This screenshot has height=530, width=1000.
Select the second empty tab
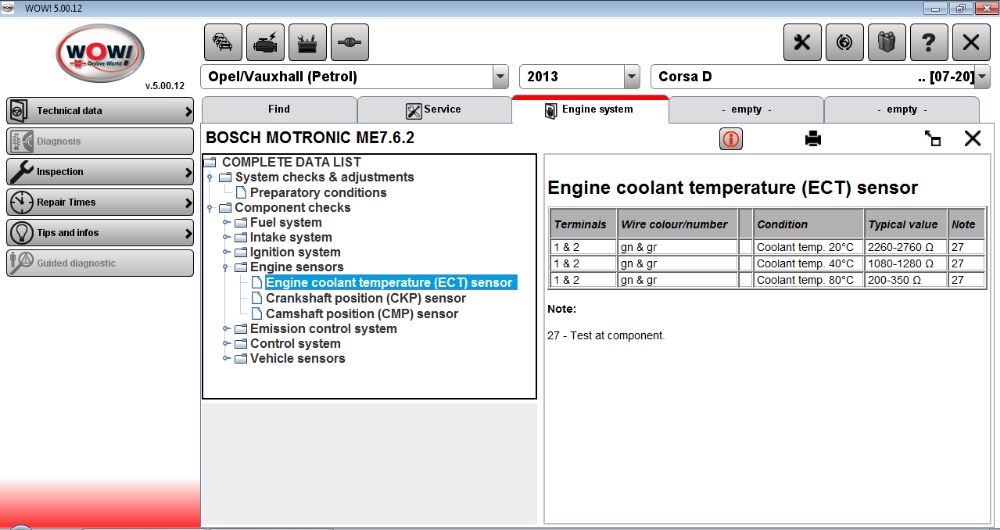(902, 110)
